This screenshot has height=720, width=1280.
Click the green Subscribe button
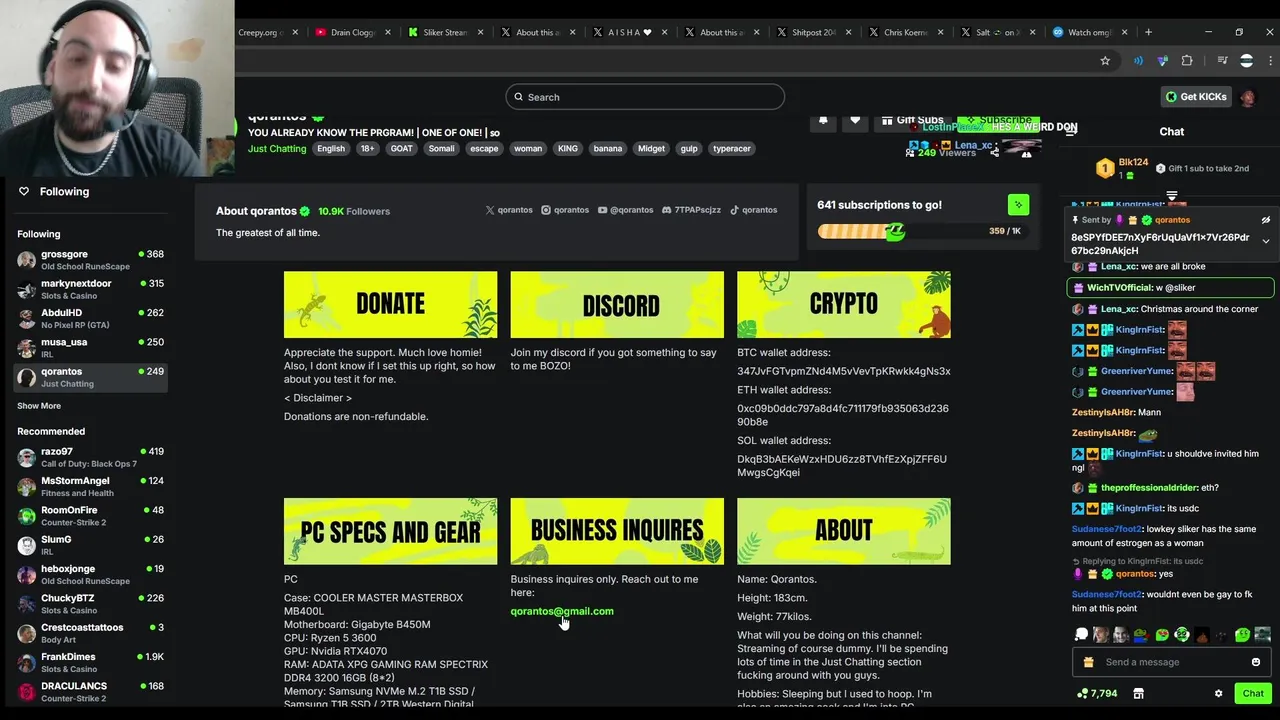click(999, 120)
